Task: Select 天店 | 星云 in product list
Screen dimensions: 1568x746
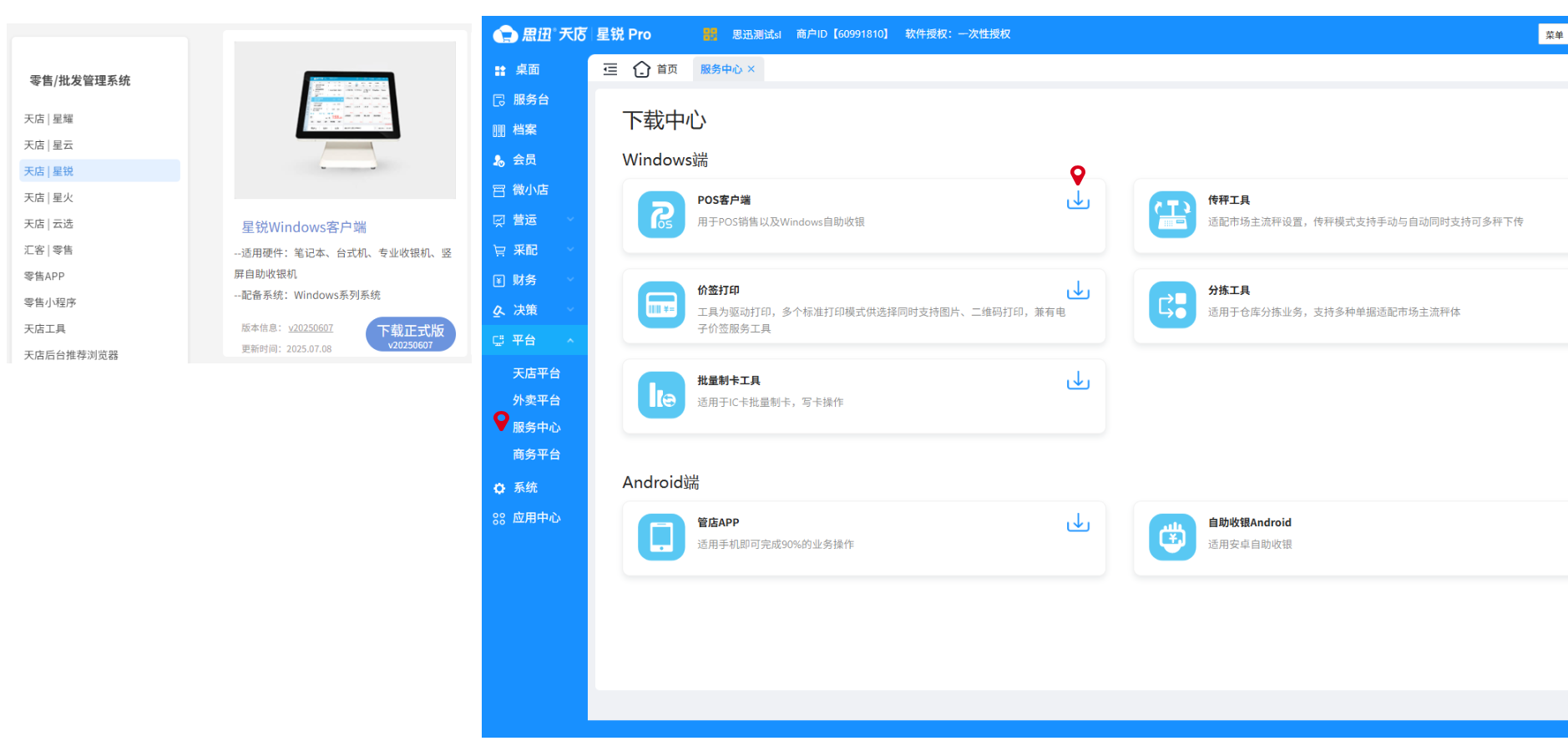Action: (48, 145)
